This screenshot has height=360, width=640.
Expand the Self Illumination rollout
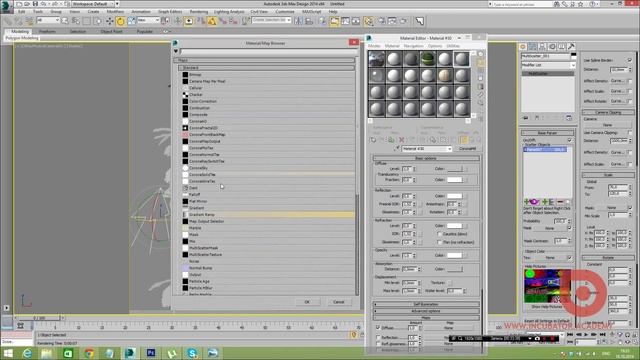426,304
